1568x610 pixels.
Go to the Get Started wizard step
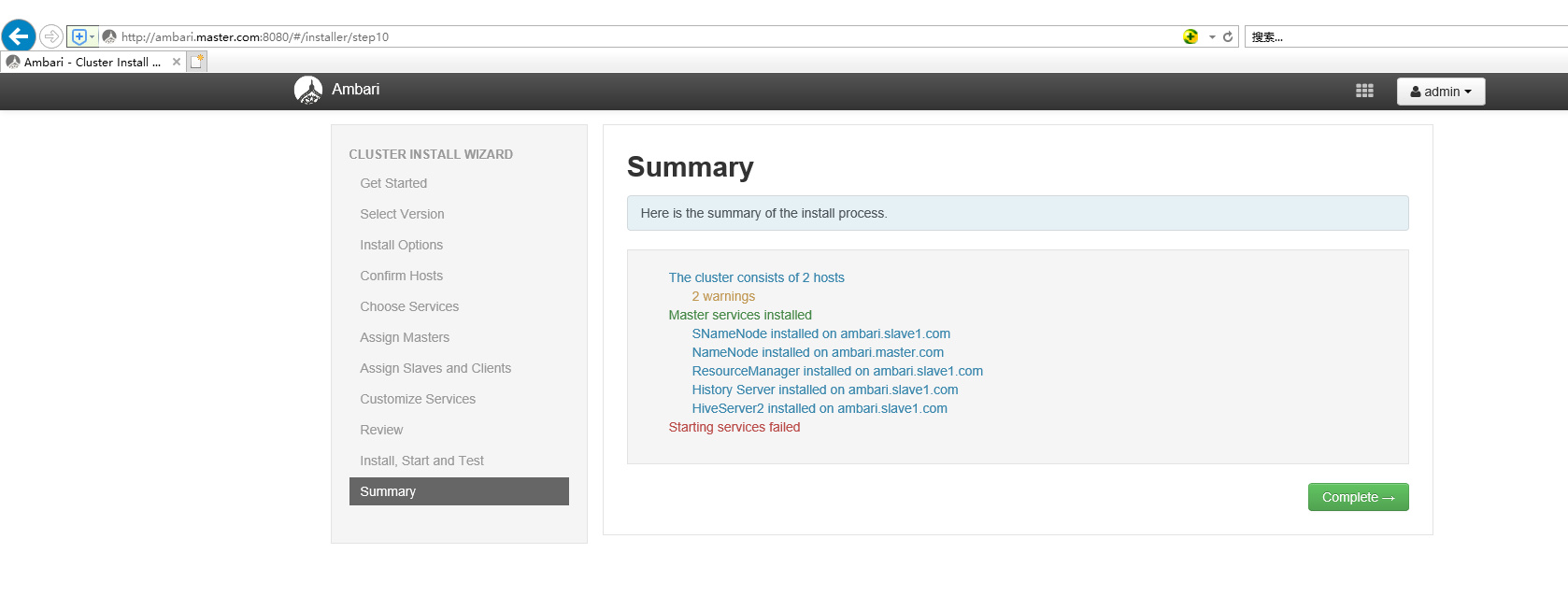[x=393, y=183]
